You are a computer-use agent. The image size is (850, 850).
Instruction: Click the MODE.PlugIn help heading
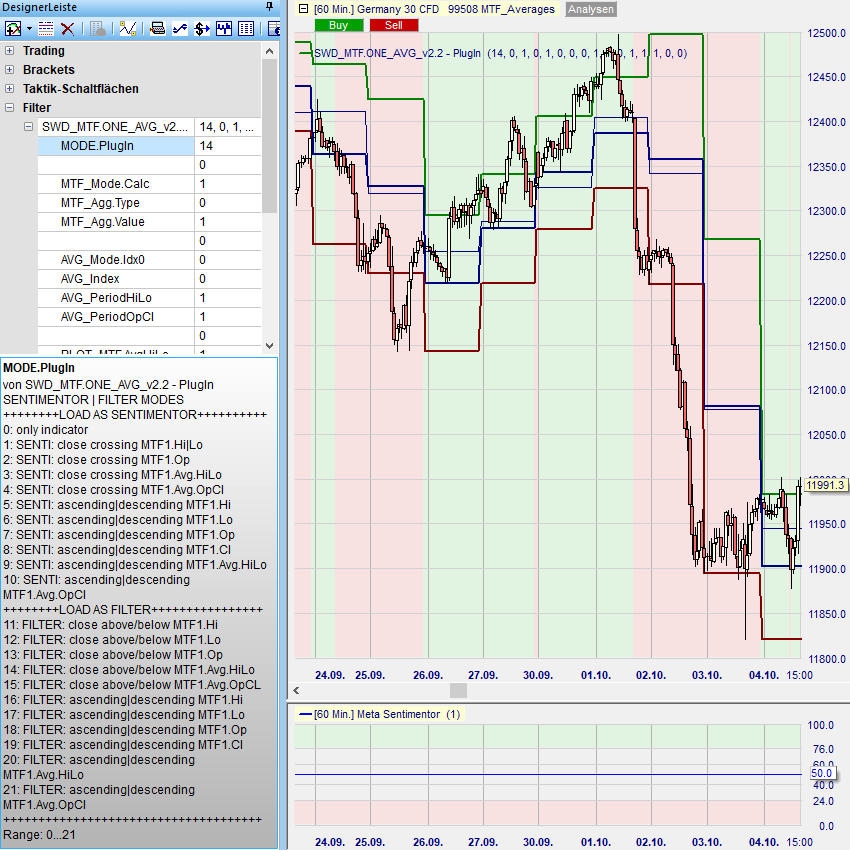point(39,368)
